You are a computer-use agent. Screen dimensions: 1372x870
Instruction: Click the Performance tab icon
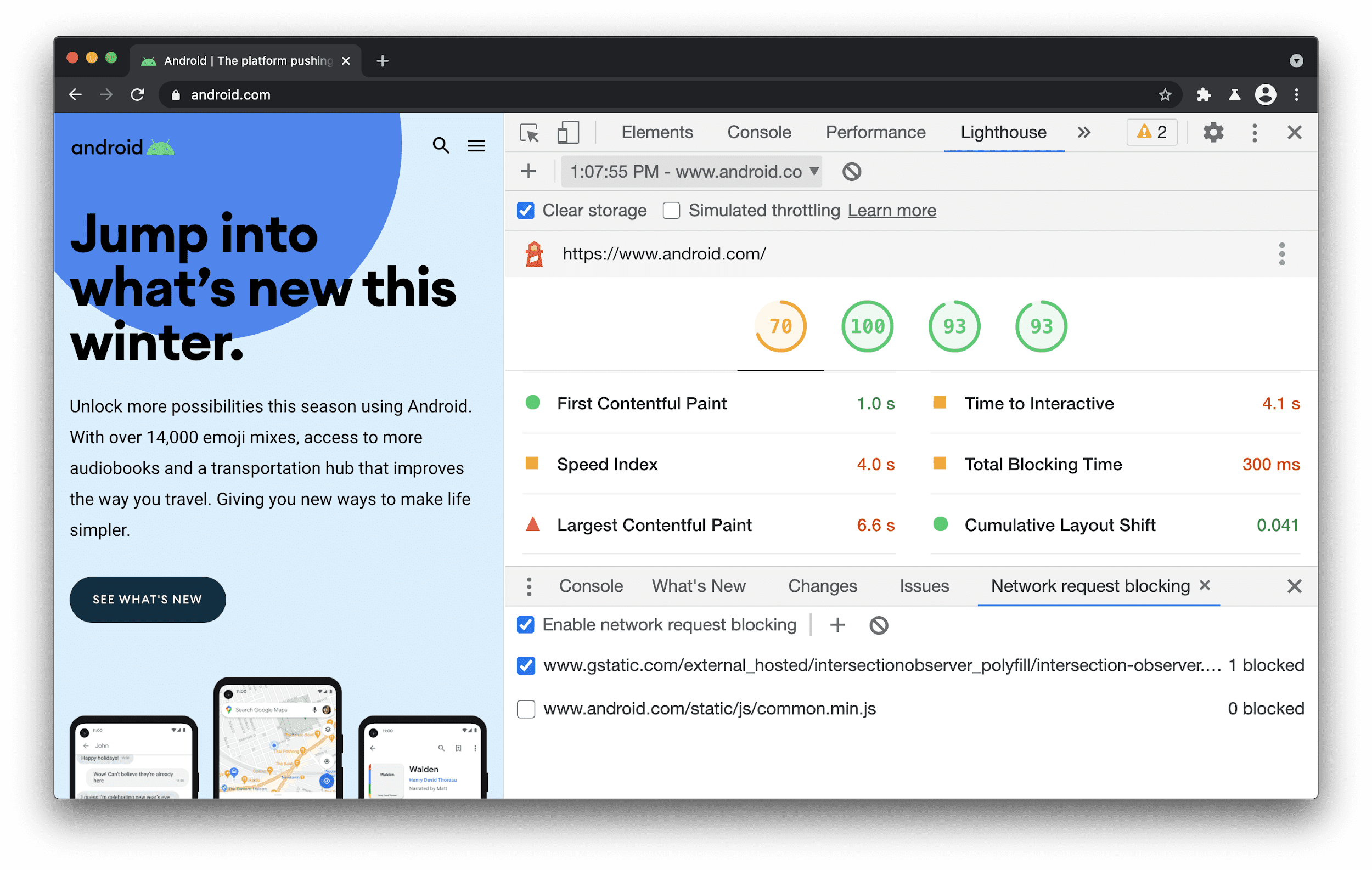[x=876, y=131]
